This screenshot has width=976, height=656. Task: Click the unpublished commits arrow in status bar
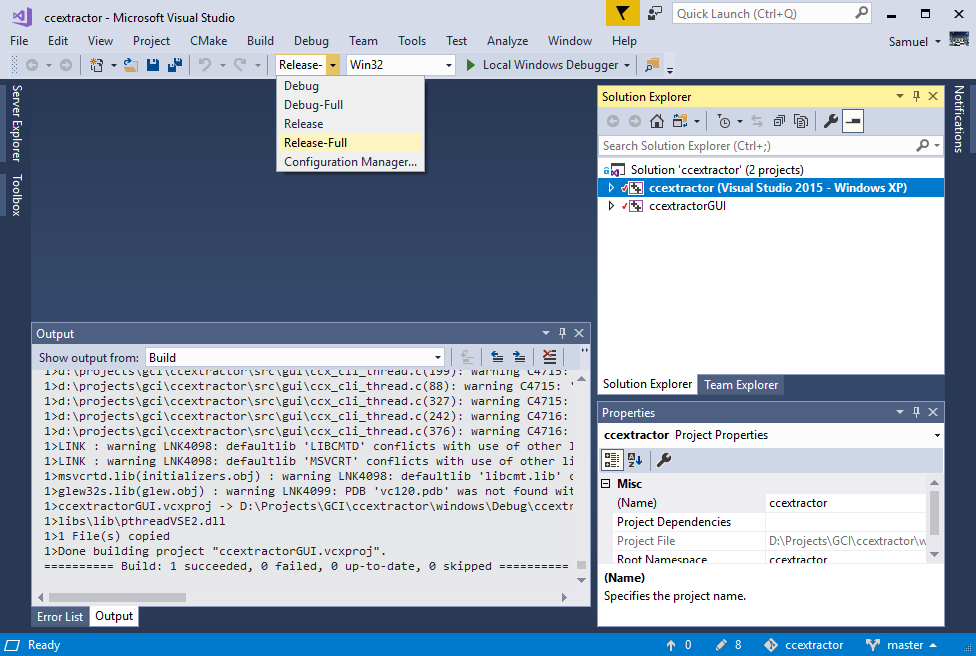[671, 645]
